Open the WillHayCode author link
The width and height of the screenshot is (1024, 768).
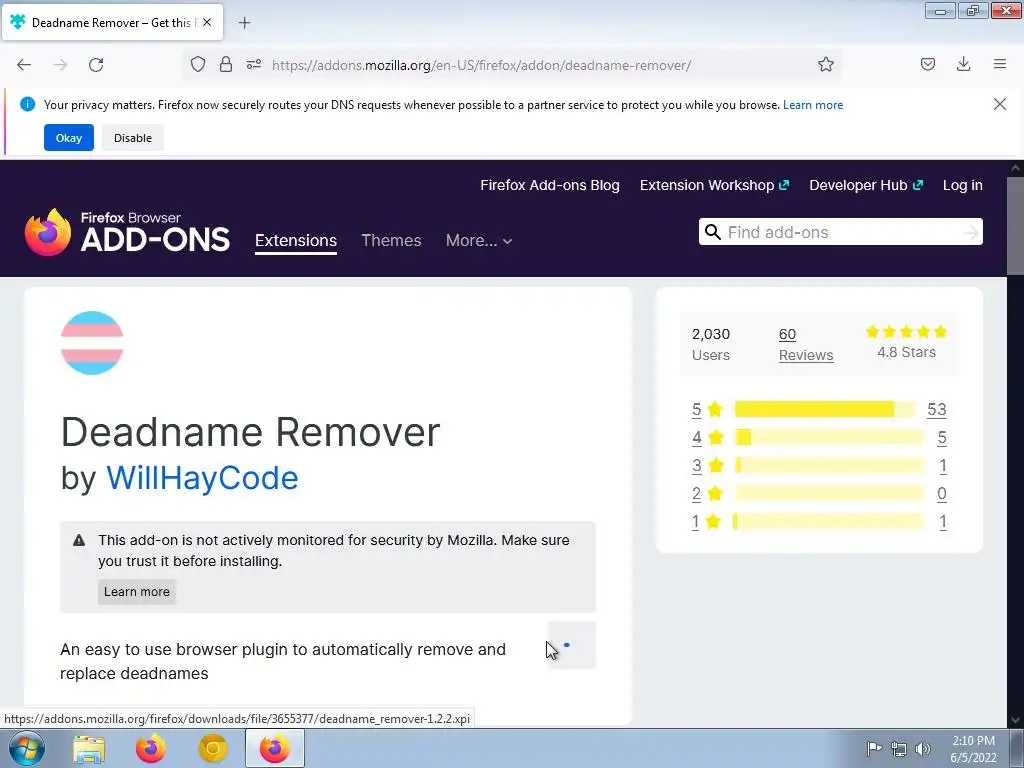pyautogui.click(x=202, y=478)
